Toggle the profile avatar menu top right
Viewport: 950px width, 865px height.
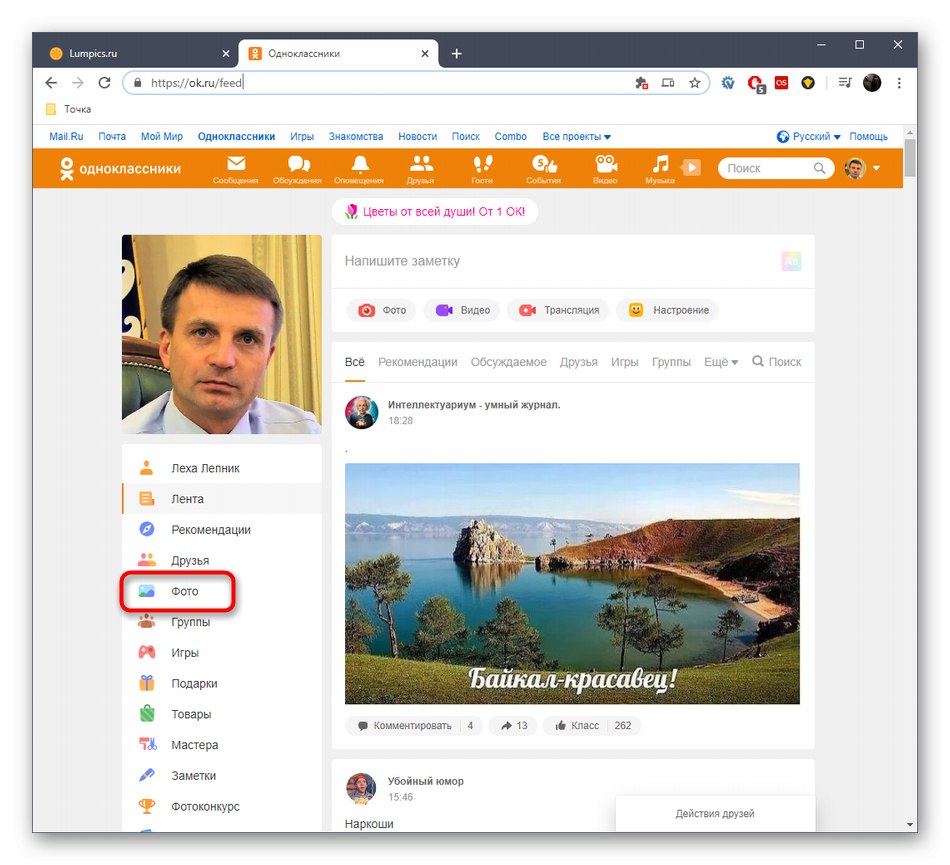[x=855, y=168]
